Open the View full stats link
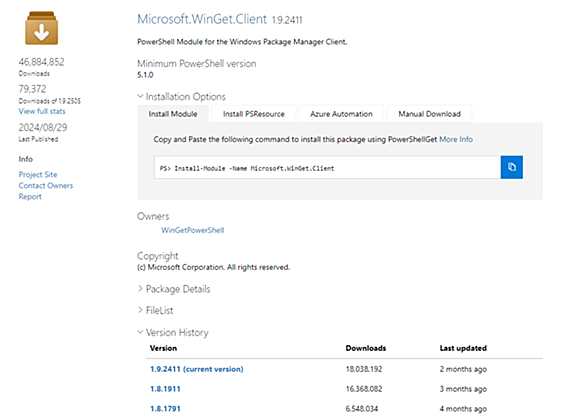 pos(42,111)
